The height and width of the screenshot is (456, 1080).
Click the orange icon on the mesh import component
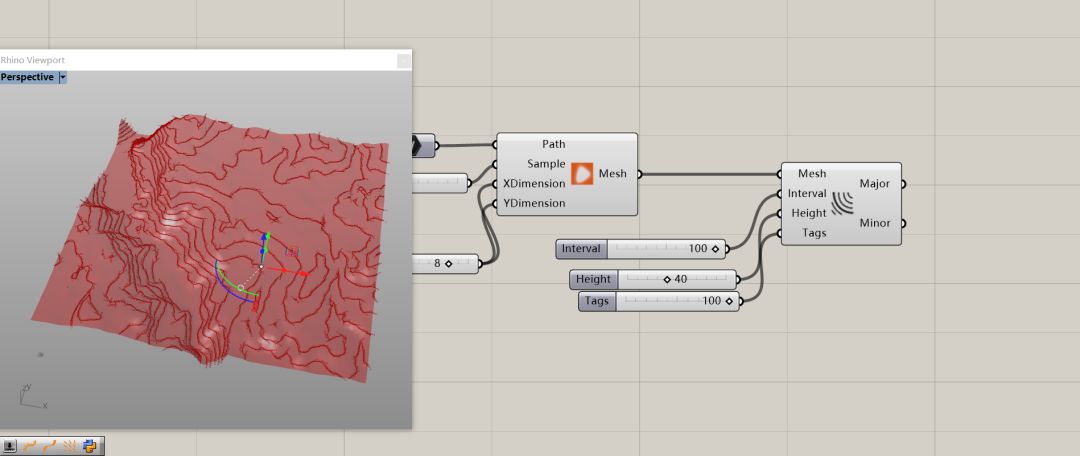tap(582, 174)
